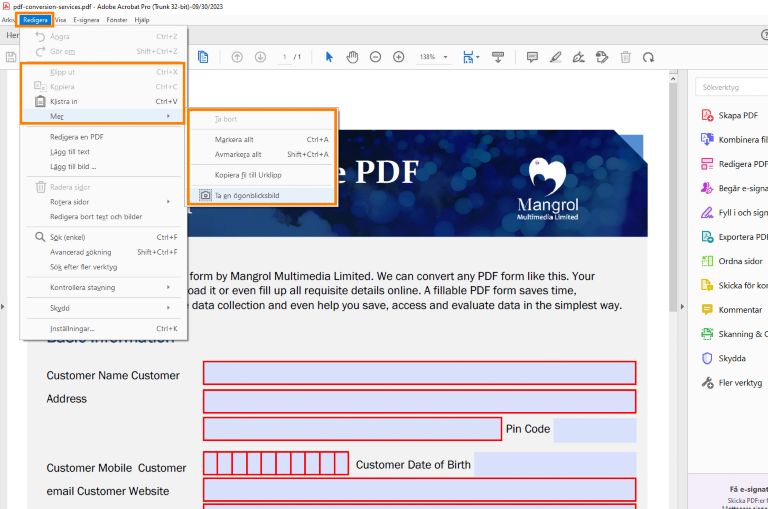768x509 pixels.
Task: Open Redigera PDF tool in panel
Action: [x=734, y=164]
